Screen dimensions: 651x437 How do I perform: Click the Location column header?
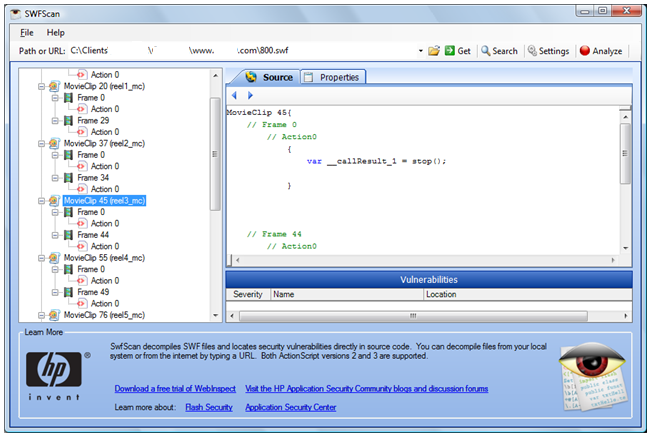click(528, 294)
